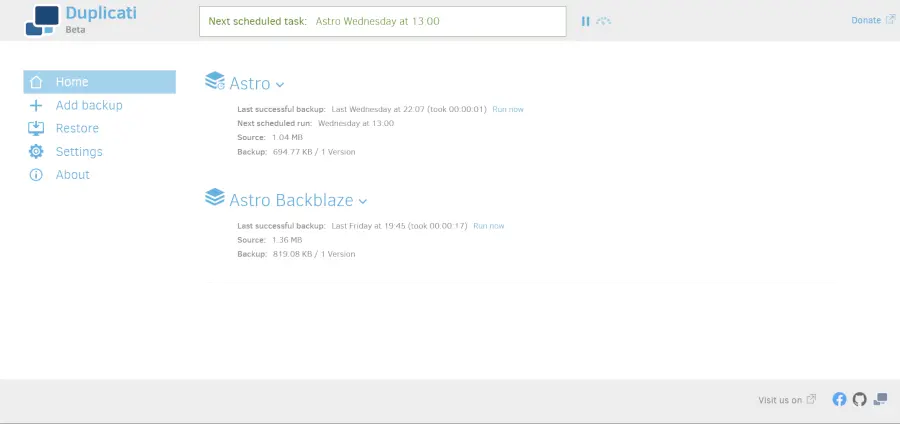The width and height of the screenshot is (900, 424).
Task: Open the GitHub icon in the footer
Action: (859, 399)
